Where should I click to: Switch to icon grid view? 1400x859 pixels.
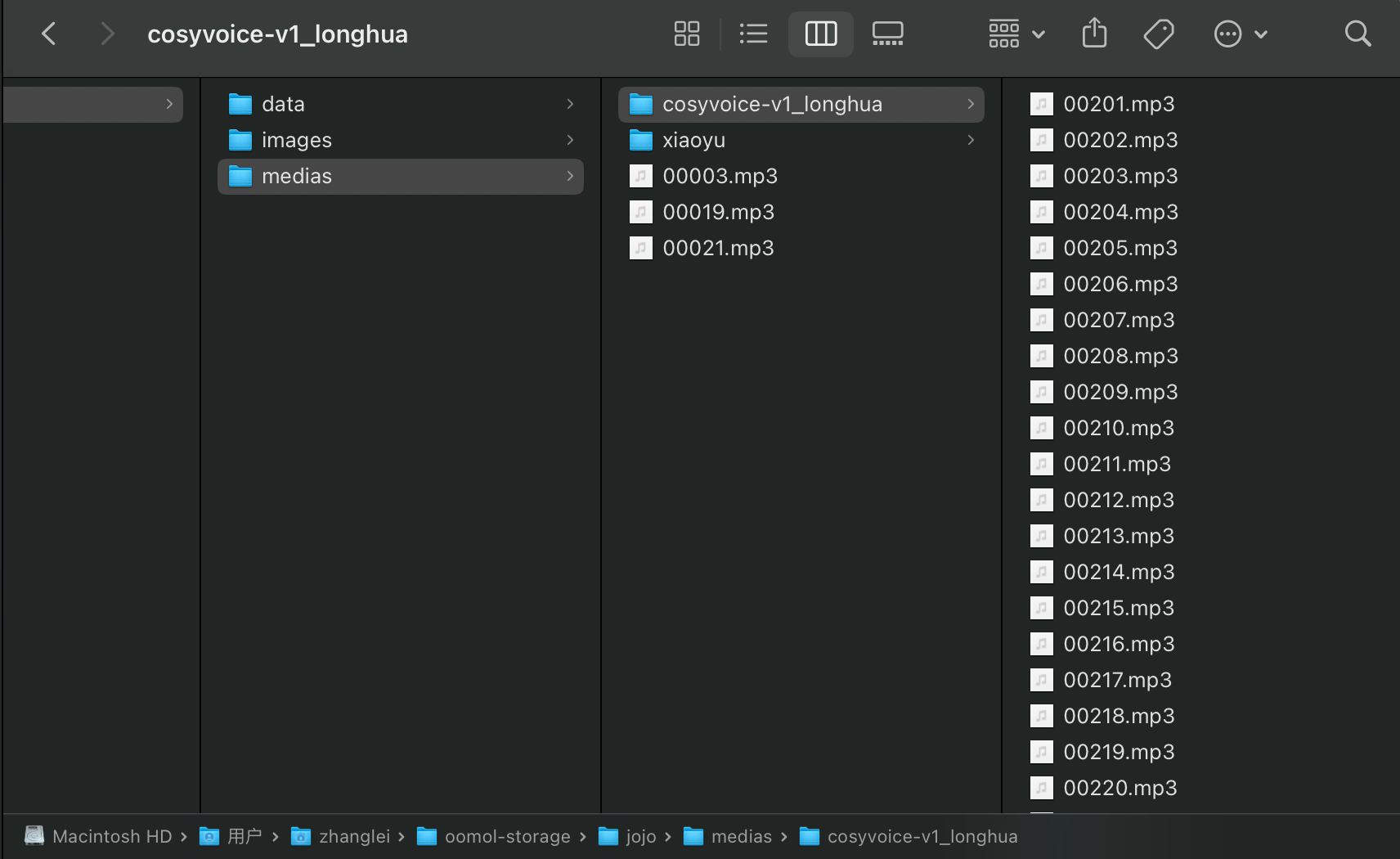[686, 34]
